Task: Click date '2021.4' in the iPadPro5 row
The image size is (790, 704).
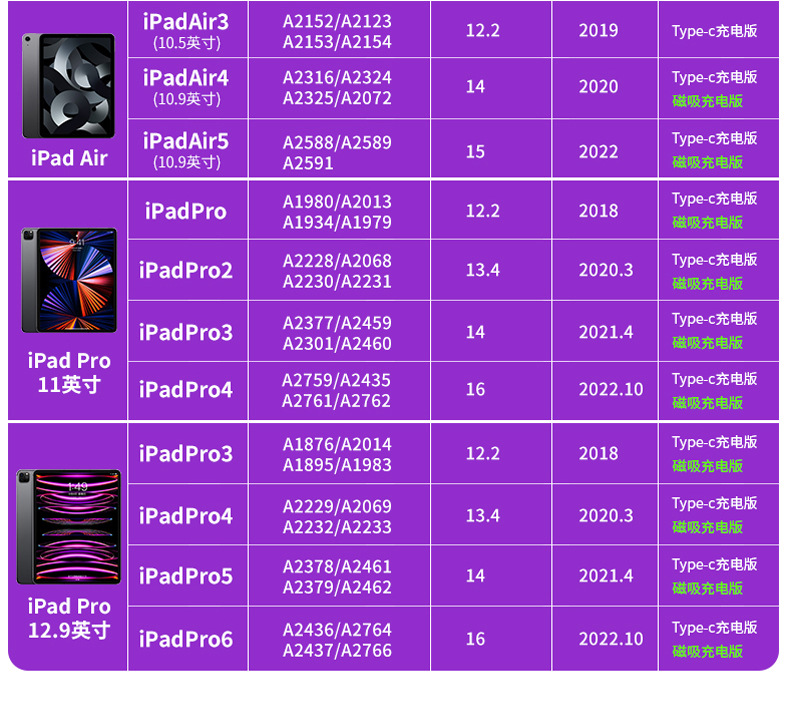Action: point(606,575)
